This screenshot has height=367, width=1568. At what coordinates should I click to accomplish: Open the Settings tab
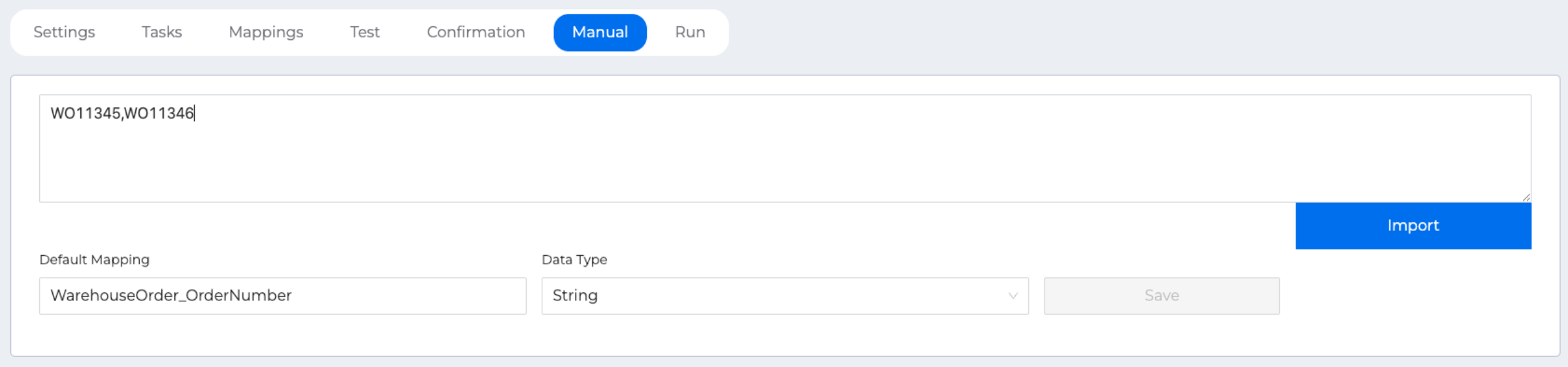coord(64,32)
